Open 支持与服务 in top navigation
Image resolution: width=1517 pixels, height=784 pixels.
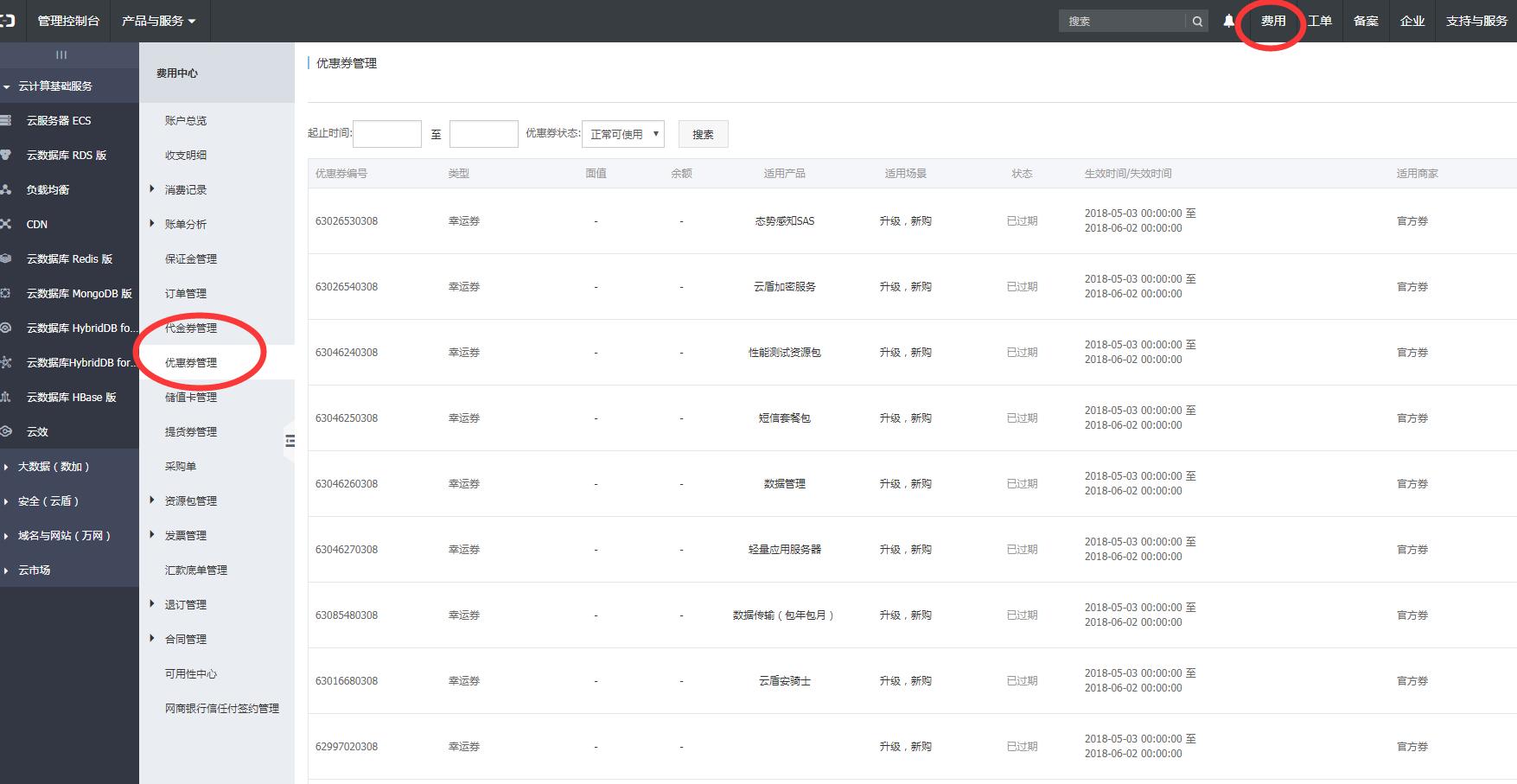[1476, 21]
